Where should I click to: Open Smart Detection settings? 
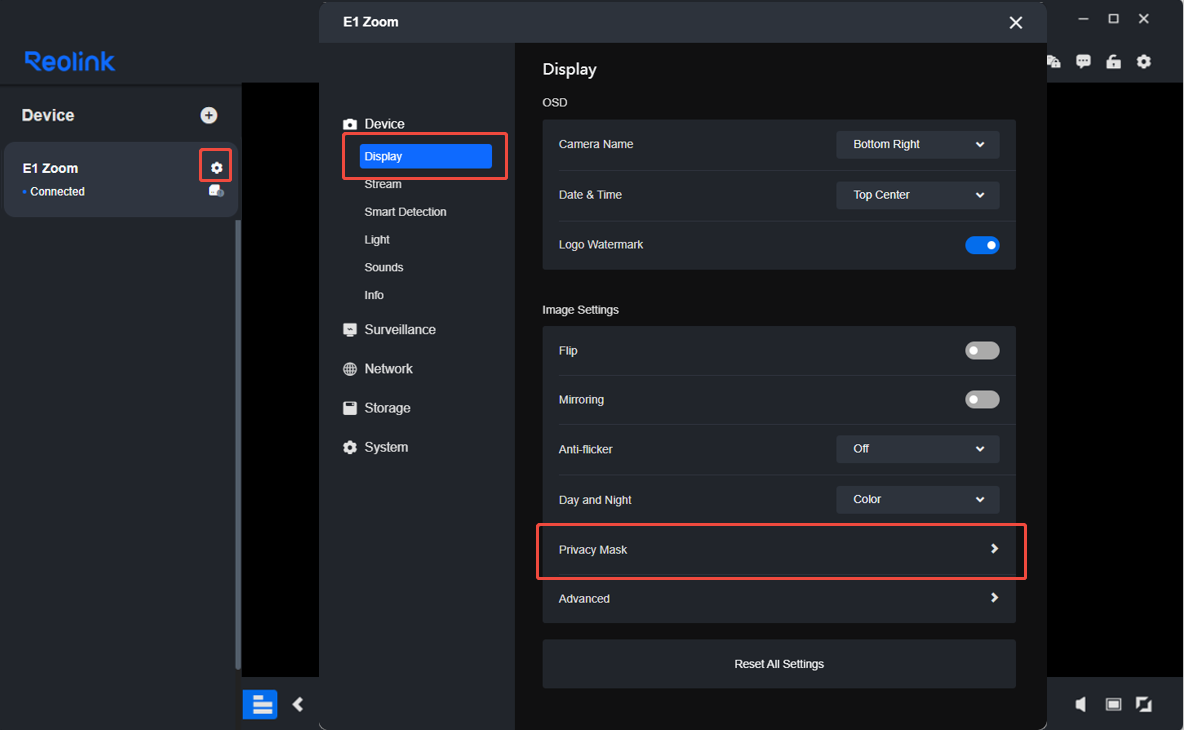[x=405, y=212]
